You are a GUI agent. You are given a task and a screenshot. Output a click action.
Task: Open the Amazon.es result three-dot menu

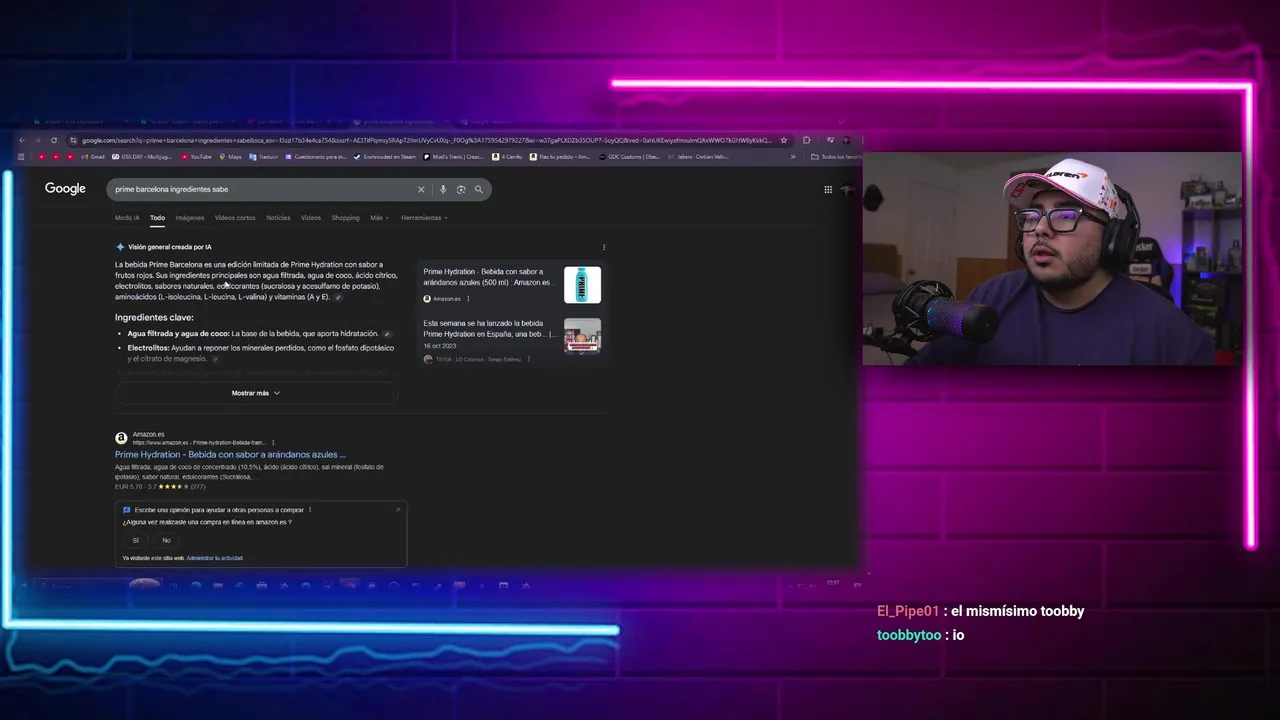[x=273, y=442]
